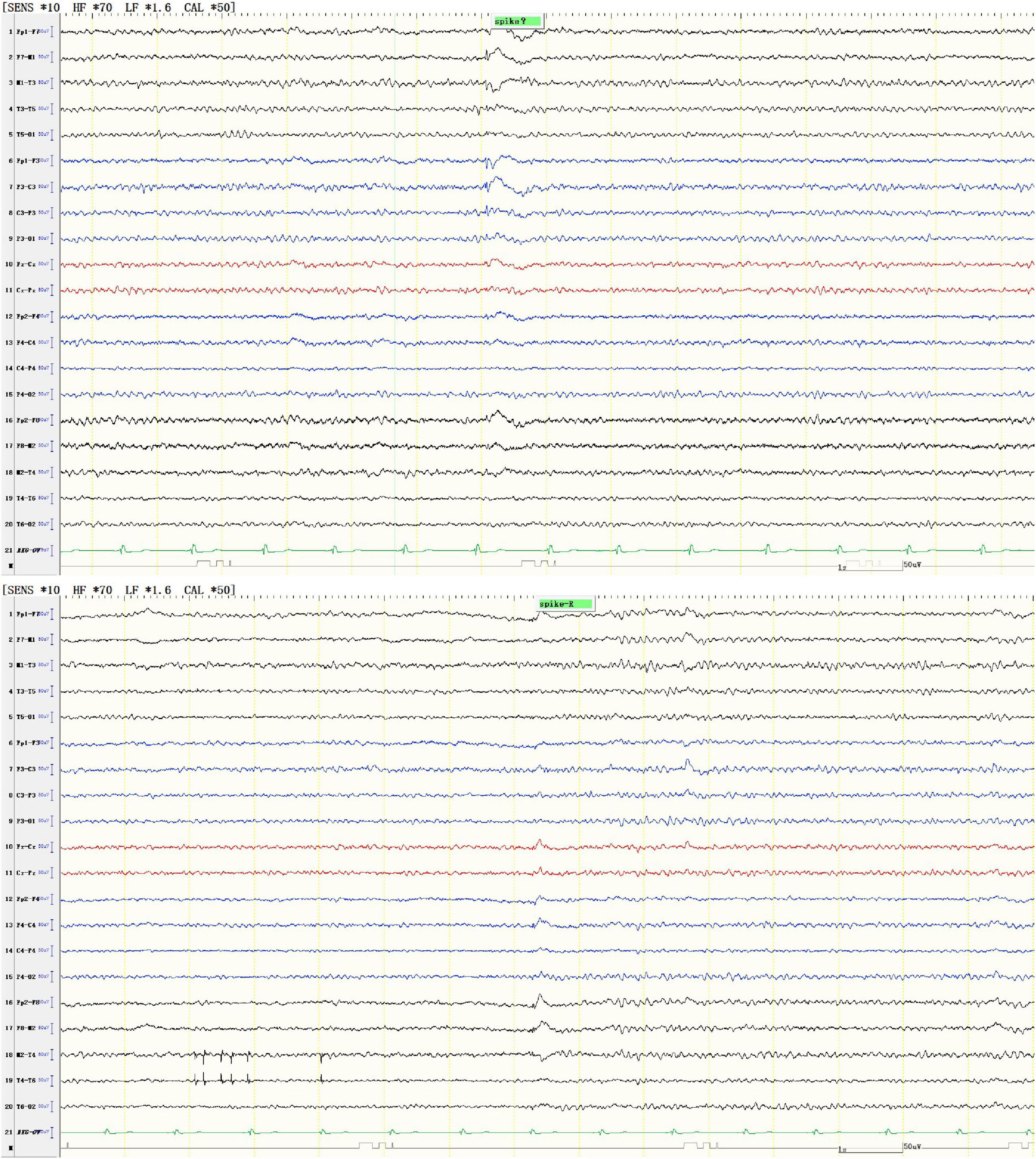Click the 50uV scale bar beside lower Fp2-F8

point(52,1003)
